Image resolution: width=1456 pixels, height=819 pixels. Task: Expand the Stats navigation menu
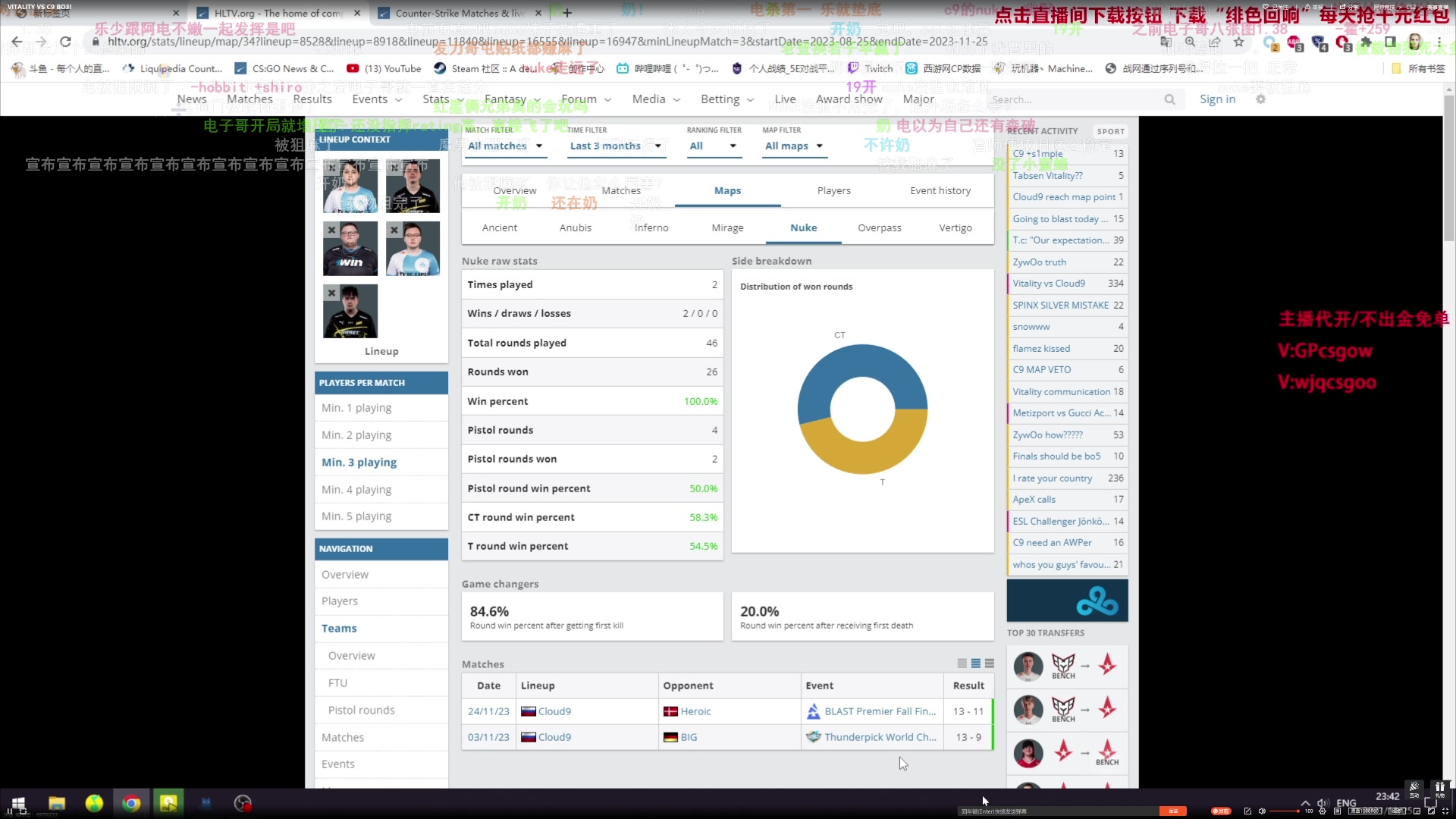(443, 99)
